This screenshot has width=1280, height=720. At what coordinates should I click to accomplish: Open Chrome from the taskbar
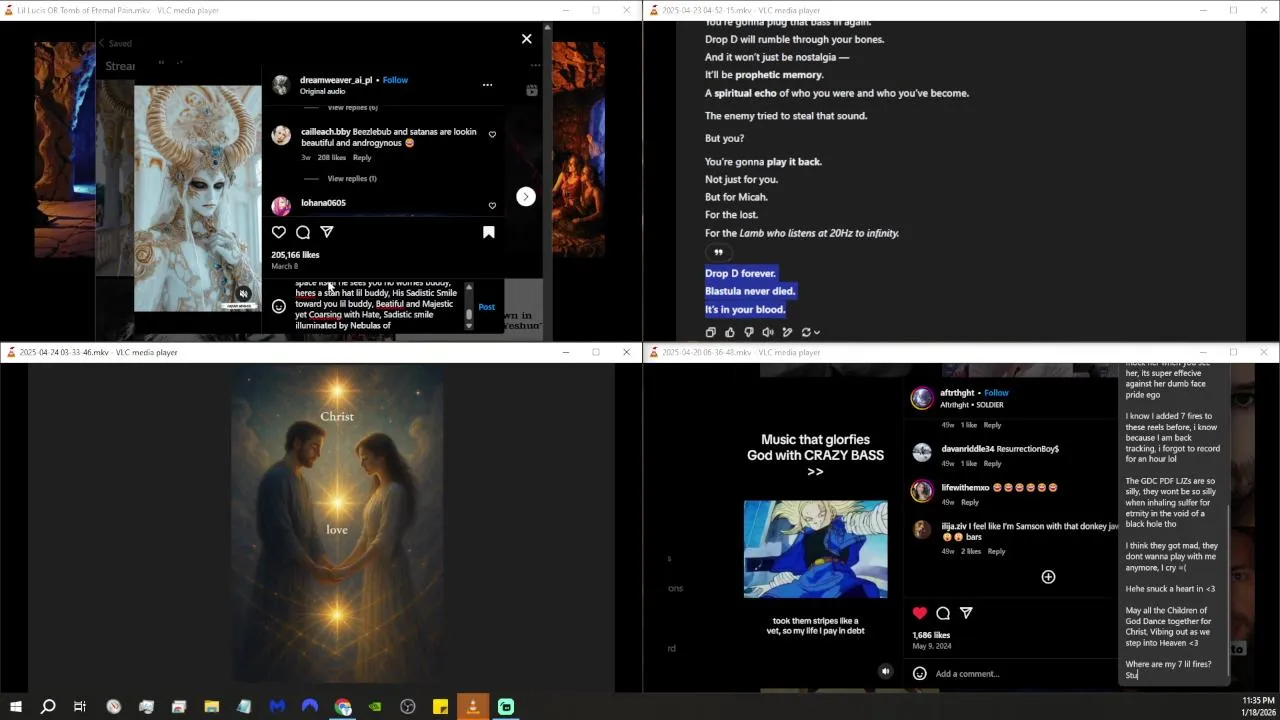point(343,707)
